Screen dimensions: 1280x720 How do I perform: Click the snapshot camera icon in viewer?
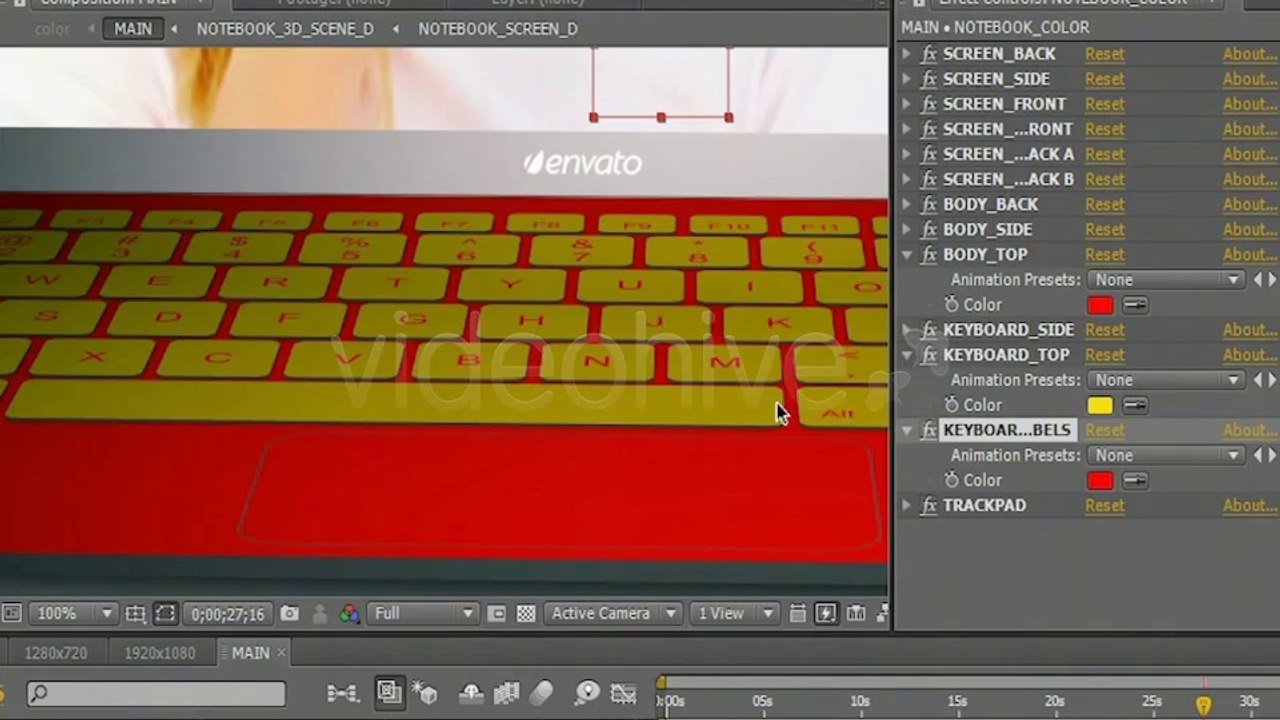(x=289, y=613)
